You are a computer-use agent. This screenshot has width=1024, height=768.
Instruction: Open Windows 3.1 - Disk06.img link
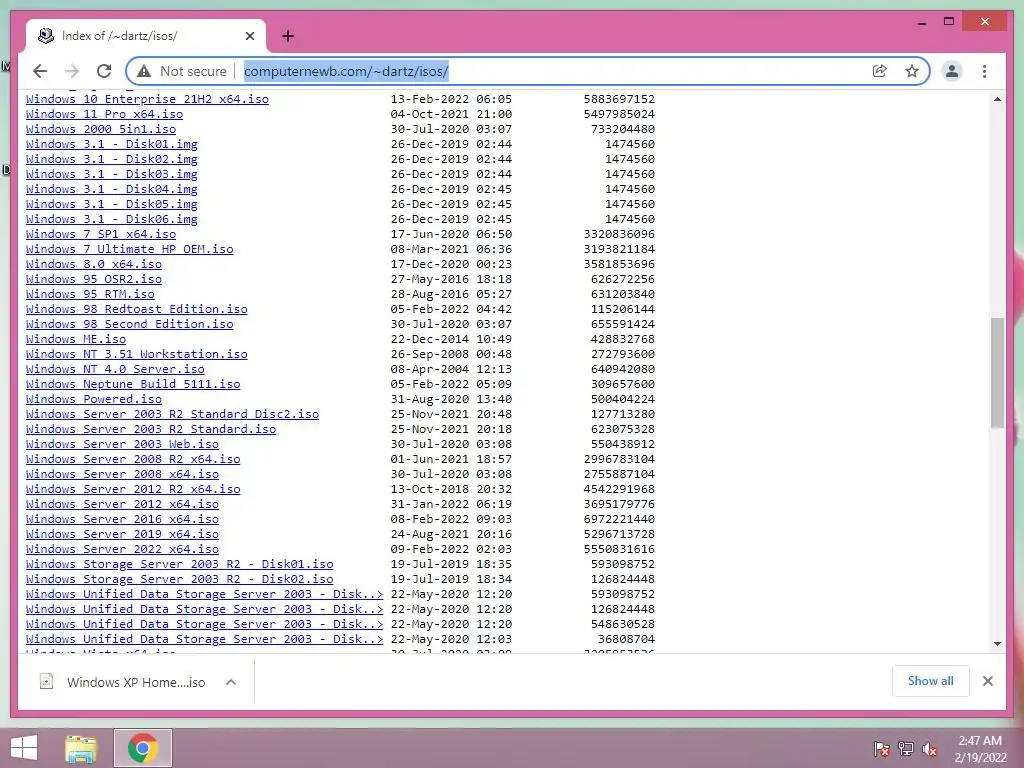click(x=112, y=219)
